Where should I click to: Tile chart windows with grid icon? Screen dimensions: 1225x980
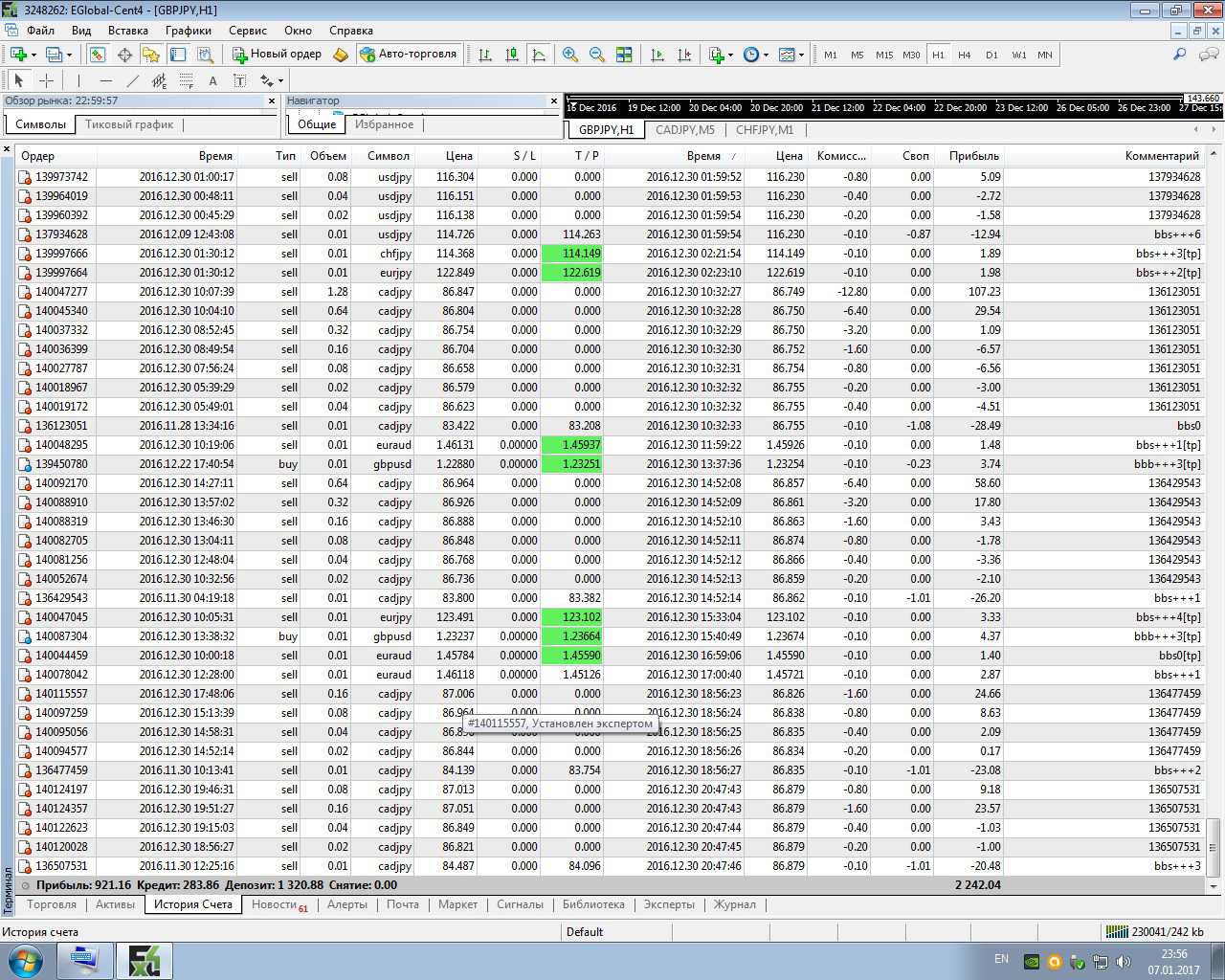pos(624,55)
